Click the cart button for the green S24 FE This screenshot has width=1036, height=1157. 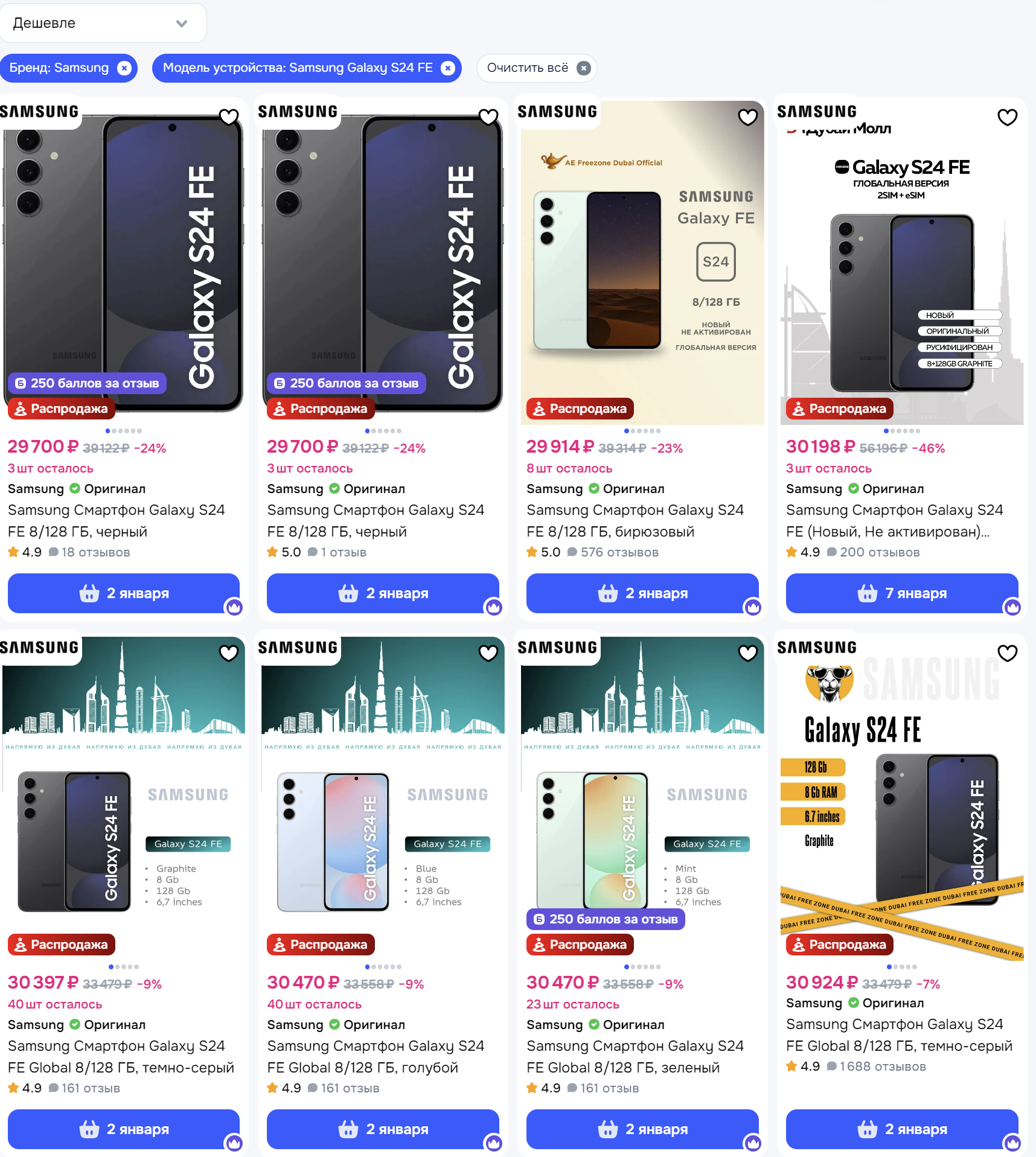point(642,1129)
